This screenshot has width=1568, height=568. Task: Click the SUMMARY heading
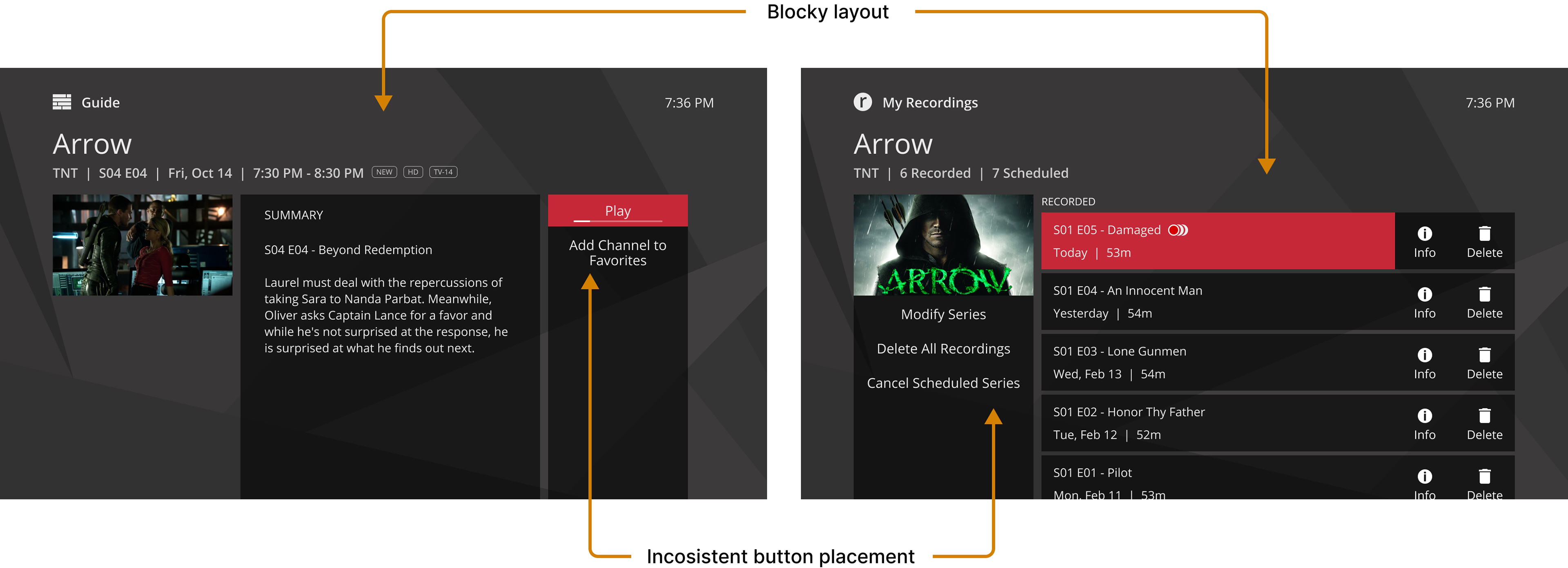pos(294,215)
